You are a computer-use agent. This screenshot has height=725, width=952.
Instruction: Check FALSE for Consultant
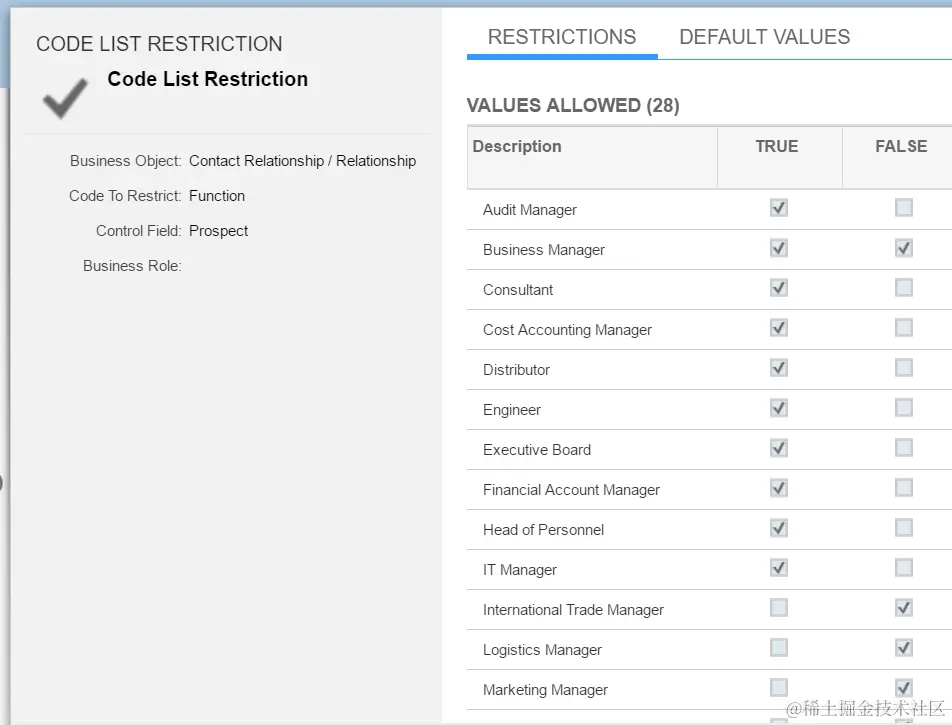point(904,288)
